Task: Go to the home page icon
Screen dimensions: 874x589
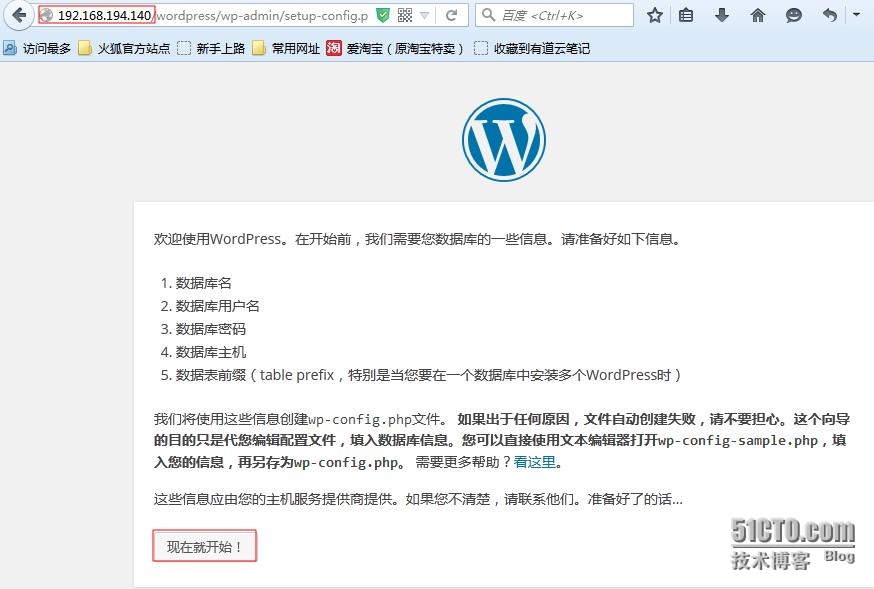Action: pyautogui.click(x=758, y=15)
